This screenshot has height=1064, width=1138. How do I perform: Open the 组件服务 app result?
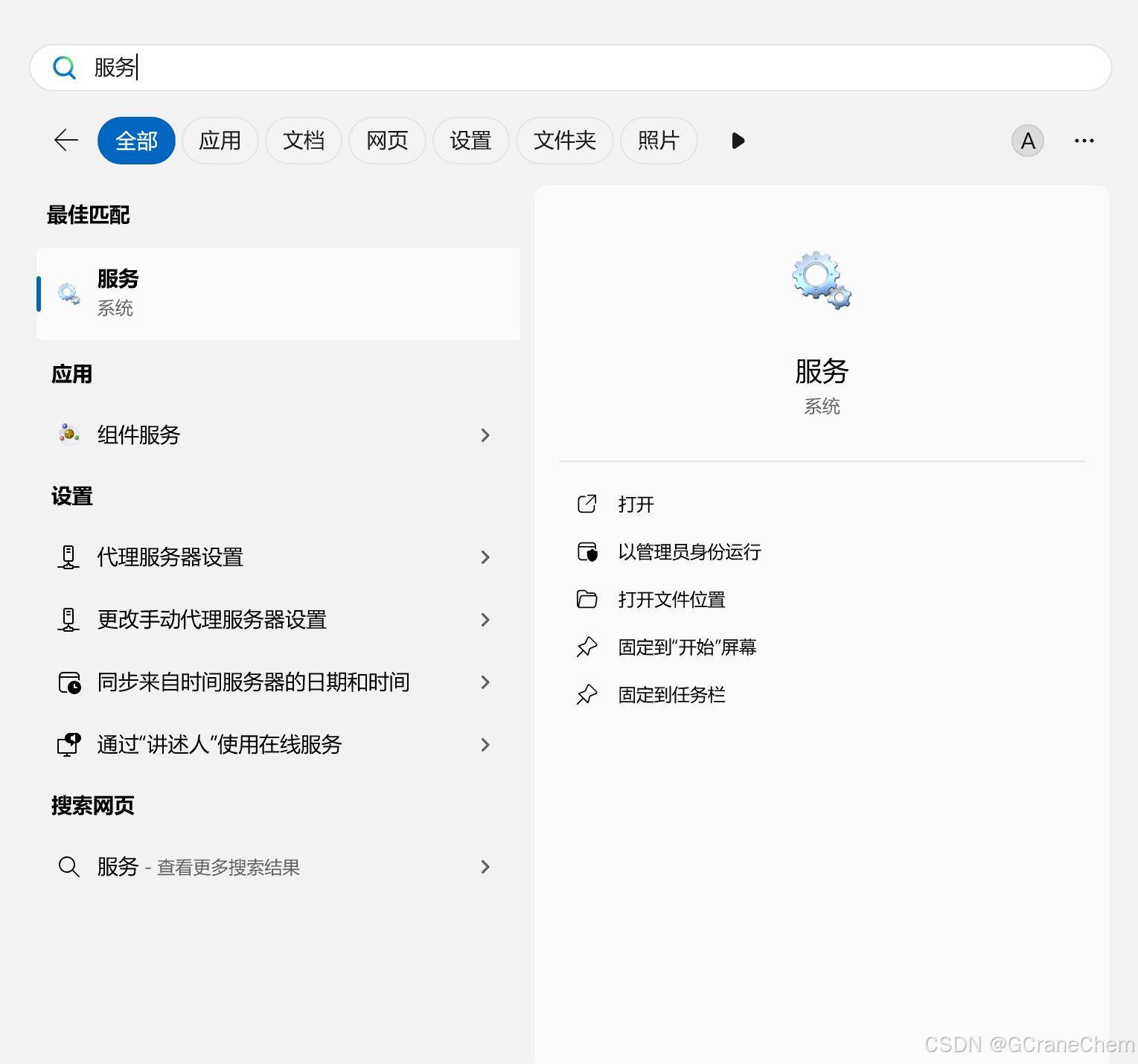click(x=278, y=435)
